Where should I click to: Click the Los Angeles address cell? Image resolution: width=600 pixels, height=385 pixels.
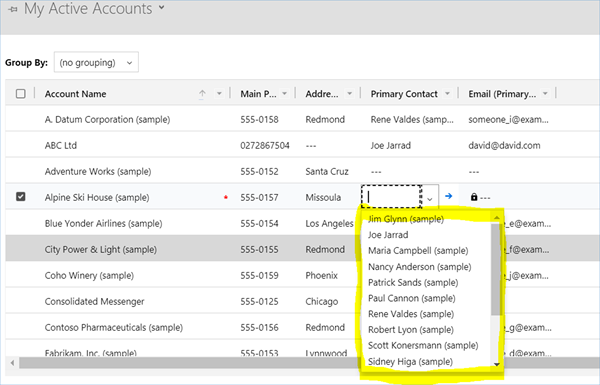click(329, 223)
